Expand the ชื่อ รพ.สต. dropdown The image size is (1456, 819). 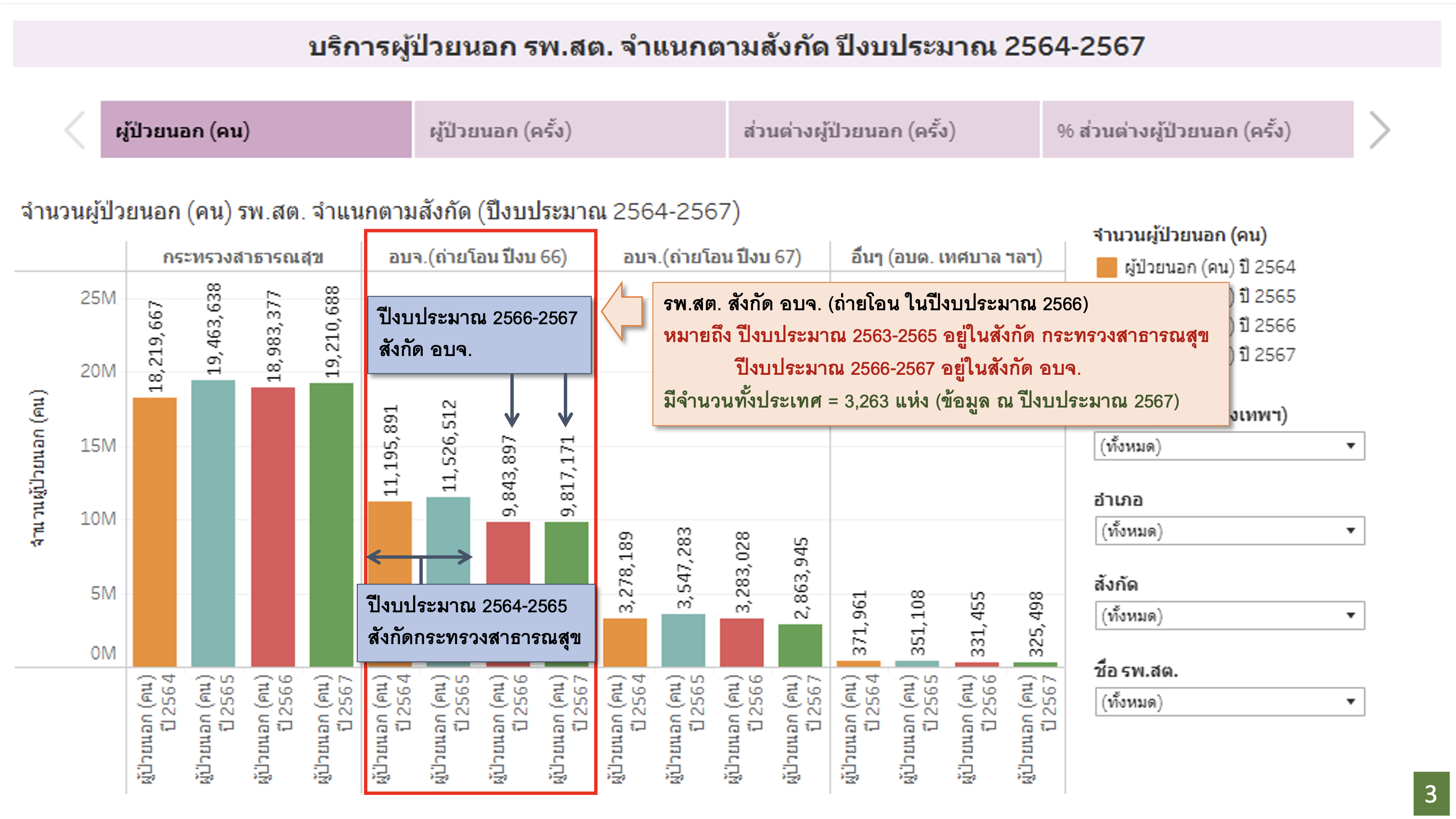1229,702
